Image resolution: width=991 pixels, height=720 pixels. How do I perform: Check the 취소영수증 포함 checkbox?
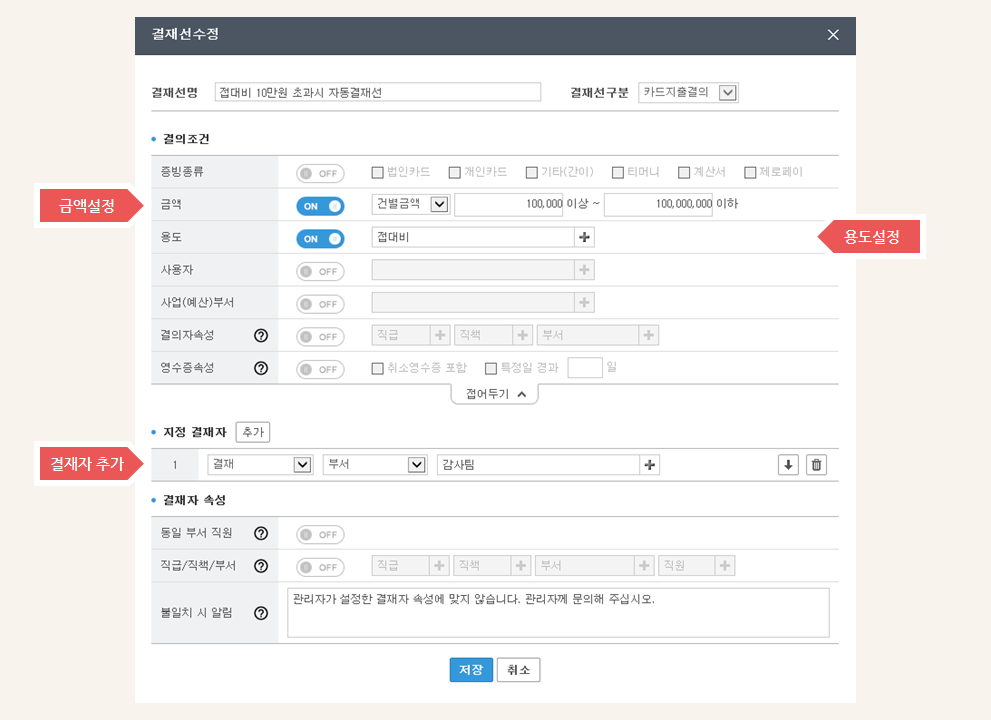point(377,368)
